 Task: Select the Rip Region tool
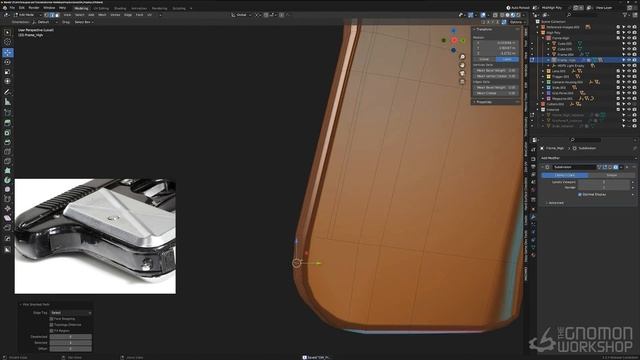pos(7,228)
